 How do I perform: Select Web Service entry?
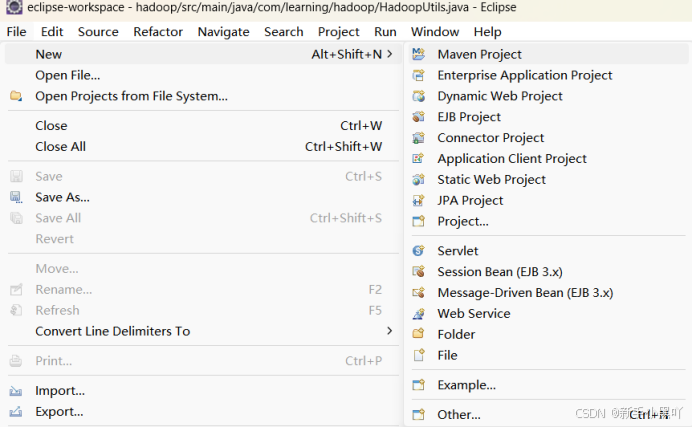tap(548, 313)
